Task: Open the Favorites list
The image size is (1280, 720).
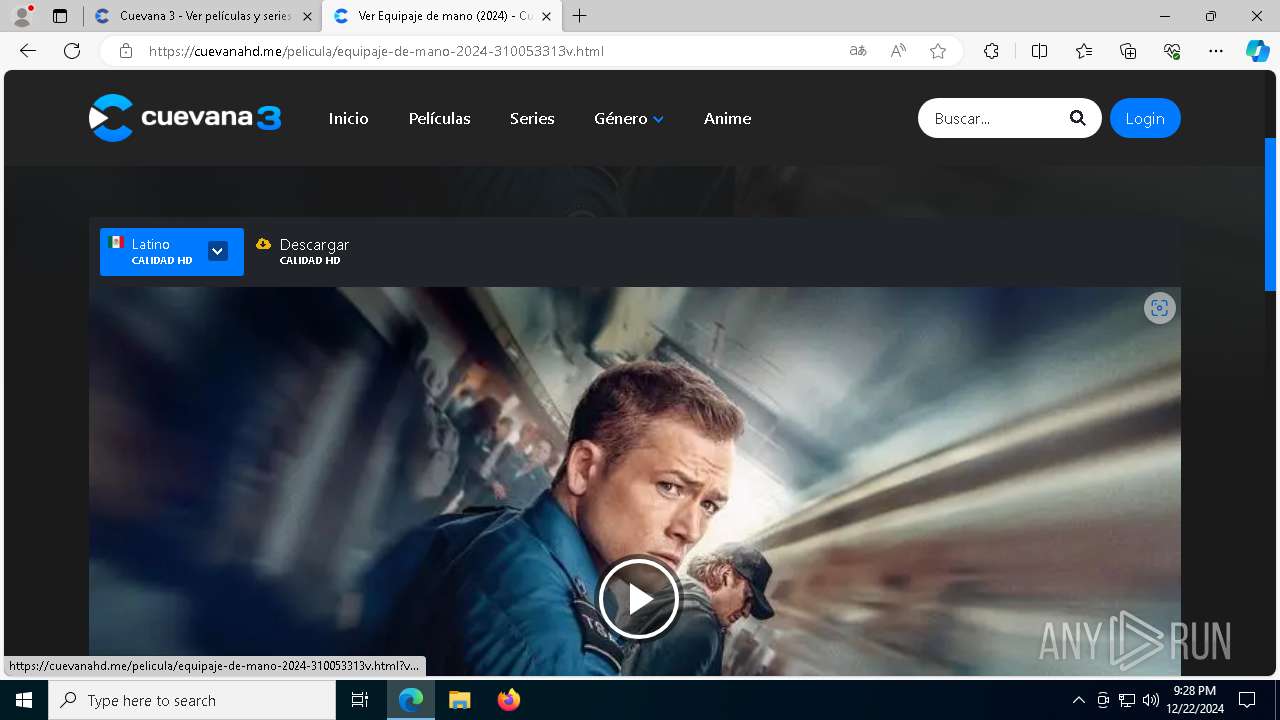Action: pyautogui.click(x=1084, y=51)
